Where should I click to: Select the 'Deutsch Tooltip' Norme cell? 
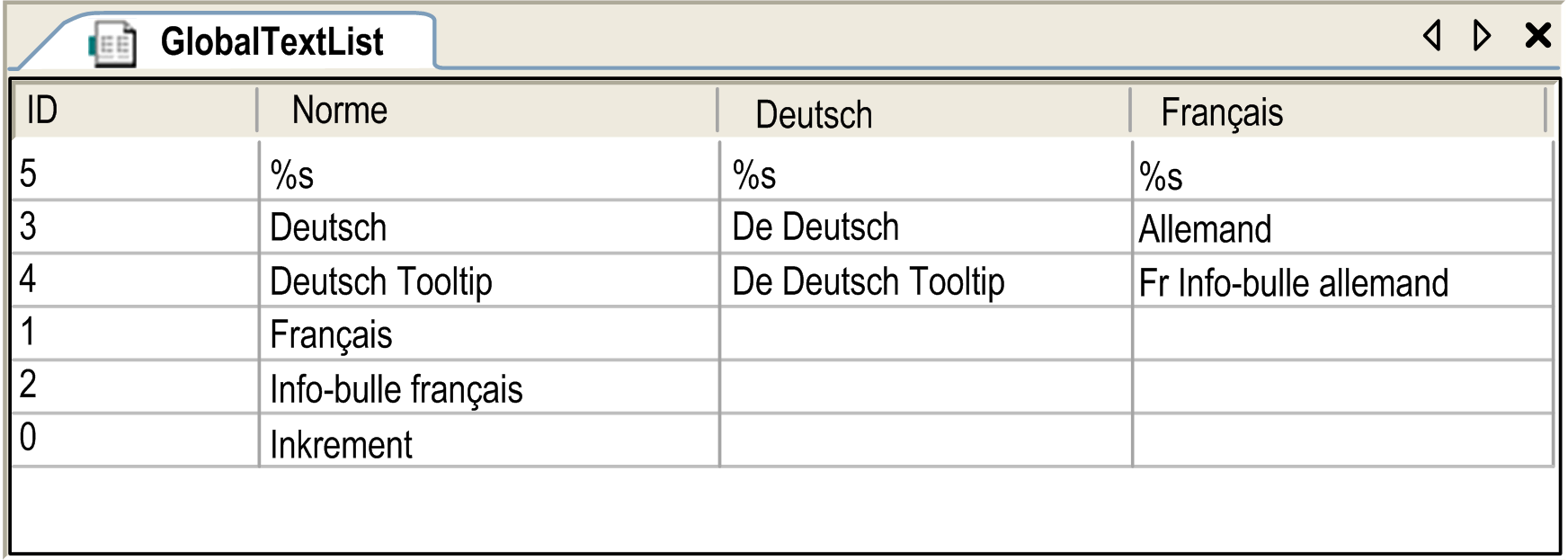tap(489, 280)
